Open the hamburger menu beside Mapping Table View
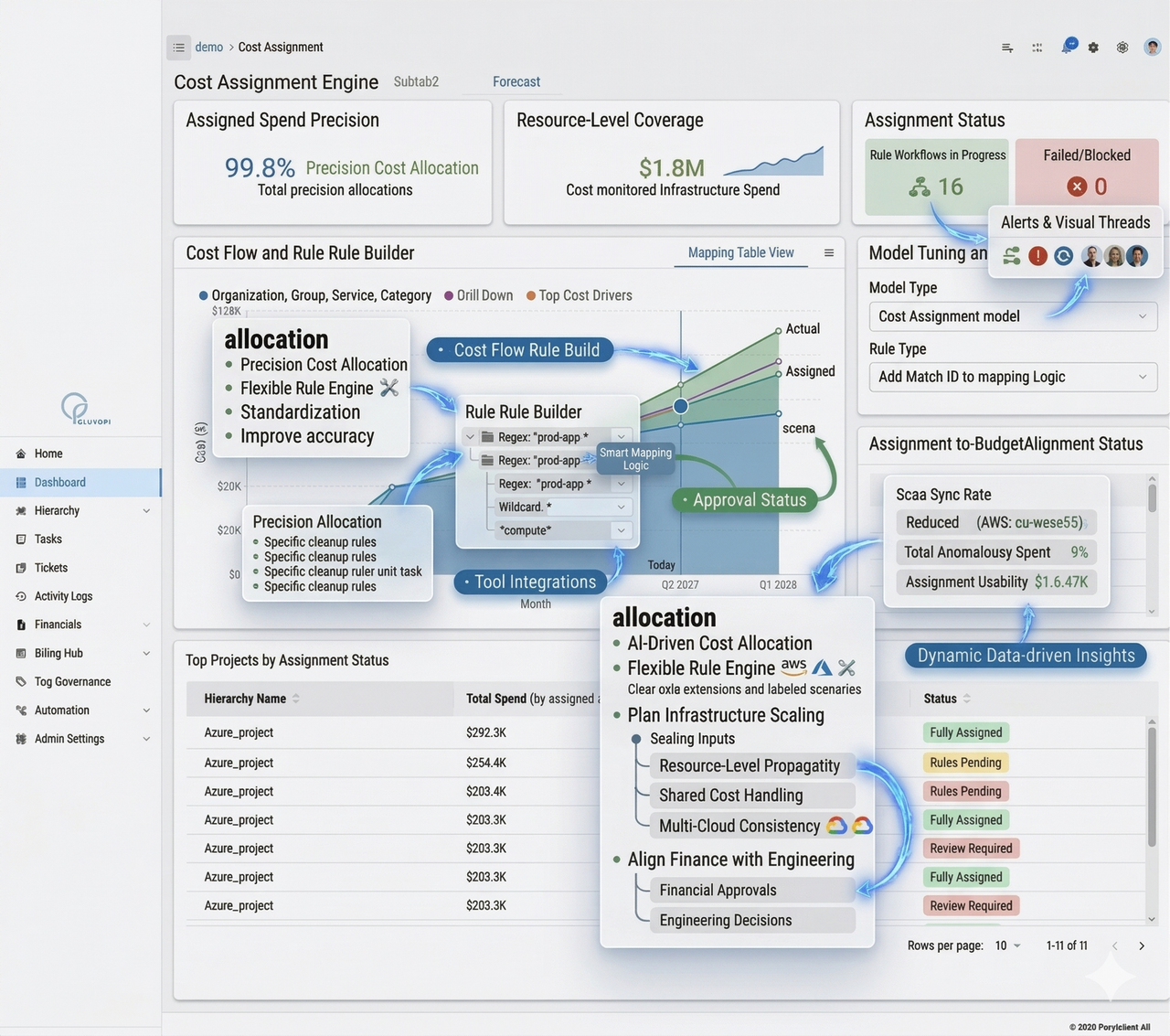The width and height of the screenshot is (1170, 1036). coord(829,253)
